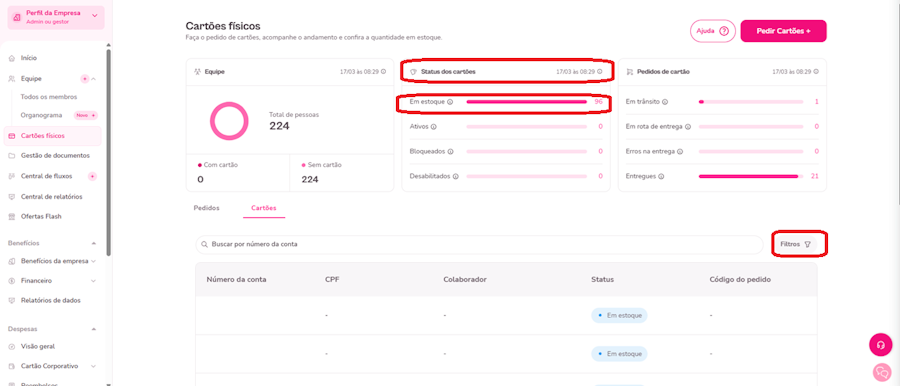The width and height of the screenshot is (900, 386).
Task: Click the Número da conta column header
Action: coord(236,280)
